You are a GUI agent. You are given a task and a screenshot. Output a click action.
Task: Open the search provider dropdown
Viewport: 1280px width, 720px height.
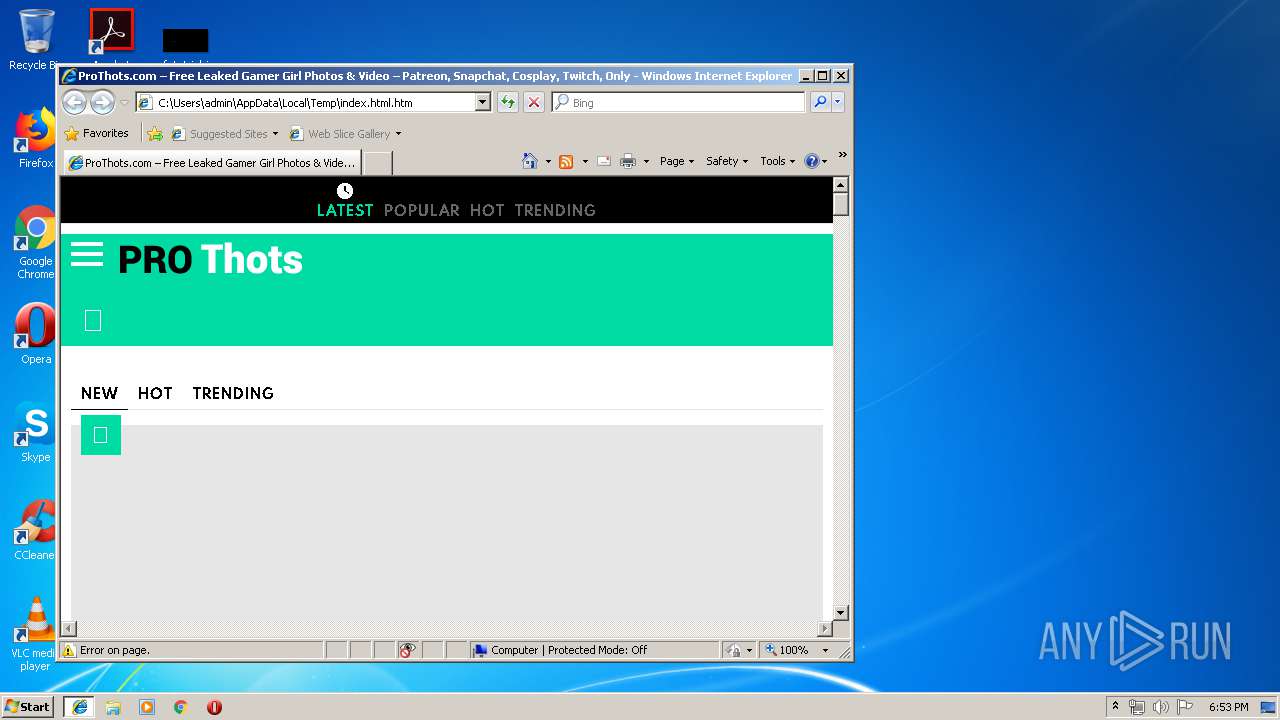[x=838, y=102]
